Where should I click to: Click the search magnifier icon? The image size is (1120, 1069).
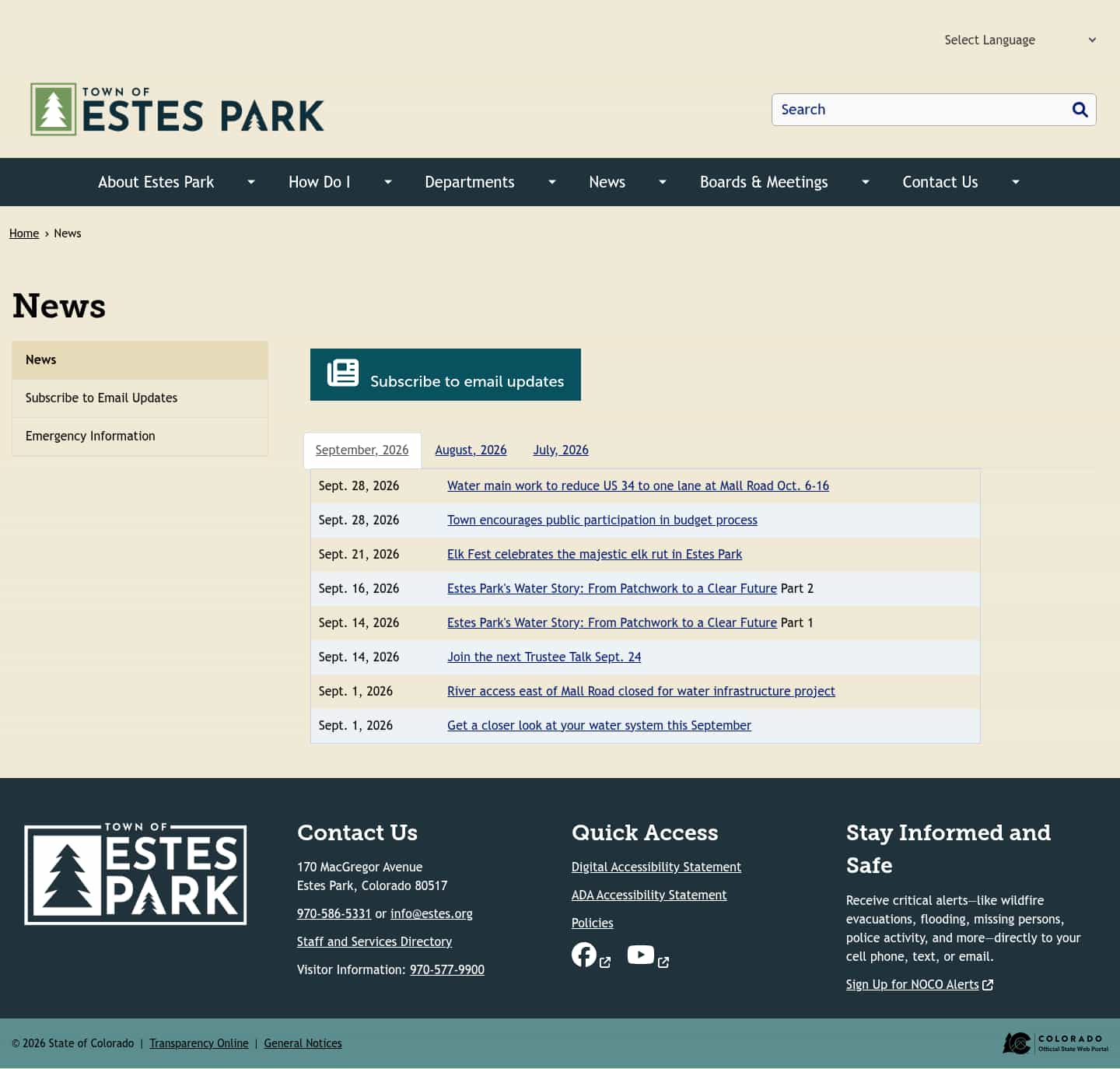coord(1080,110)
